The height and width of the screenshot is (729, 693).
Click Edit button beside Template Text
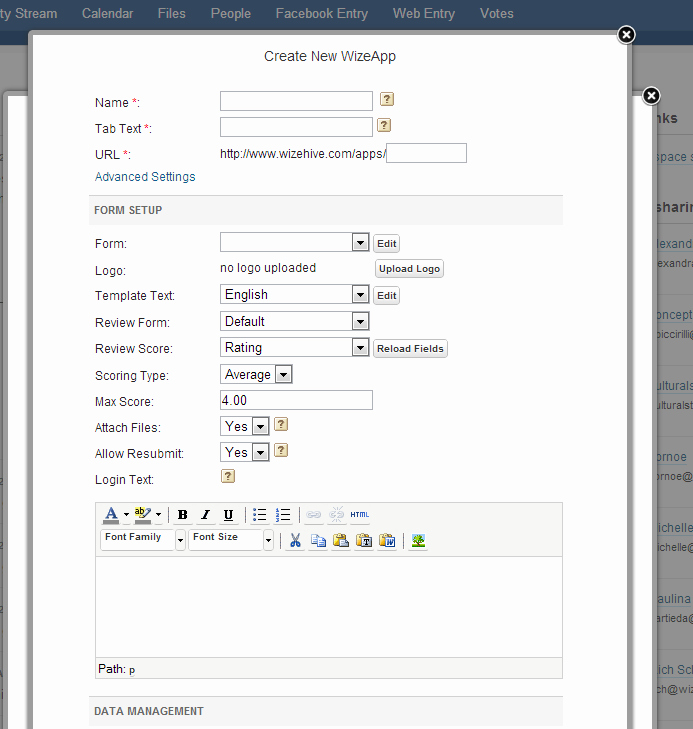[386, 296]
